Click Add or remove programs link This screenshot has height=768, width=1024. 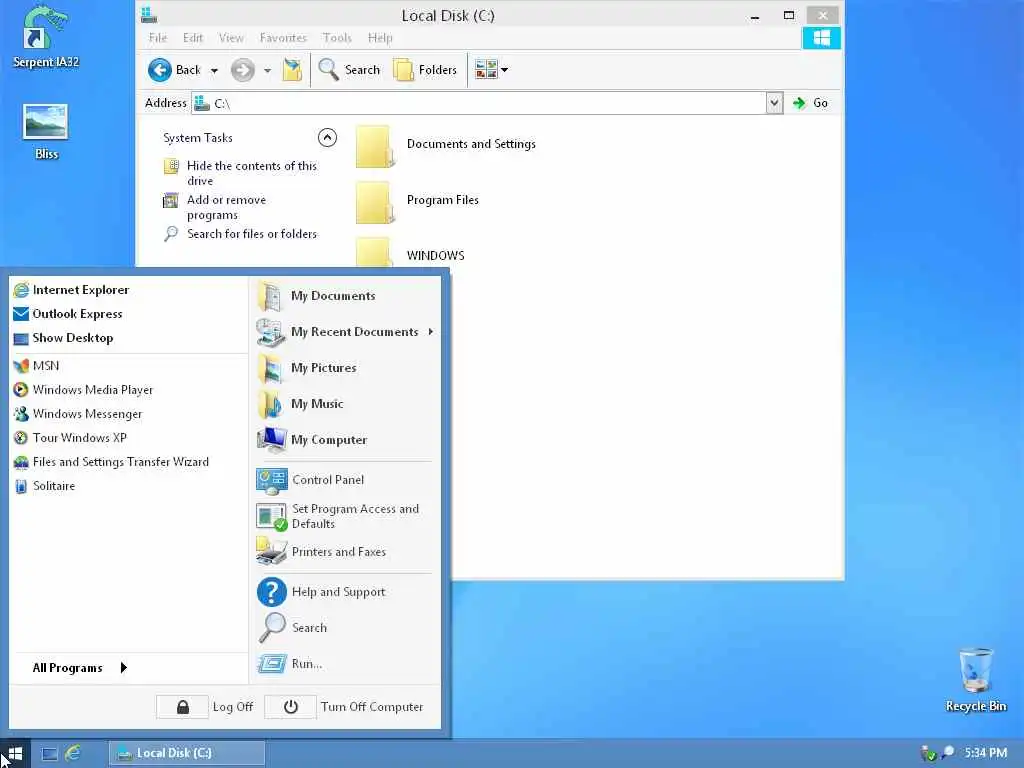(226, 207)
